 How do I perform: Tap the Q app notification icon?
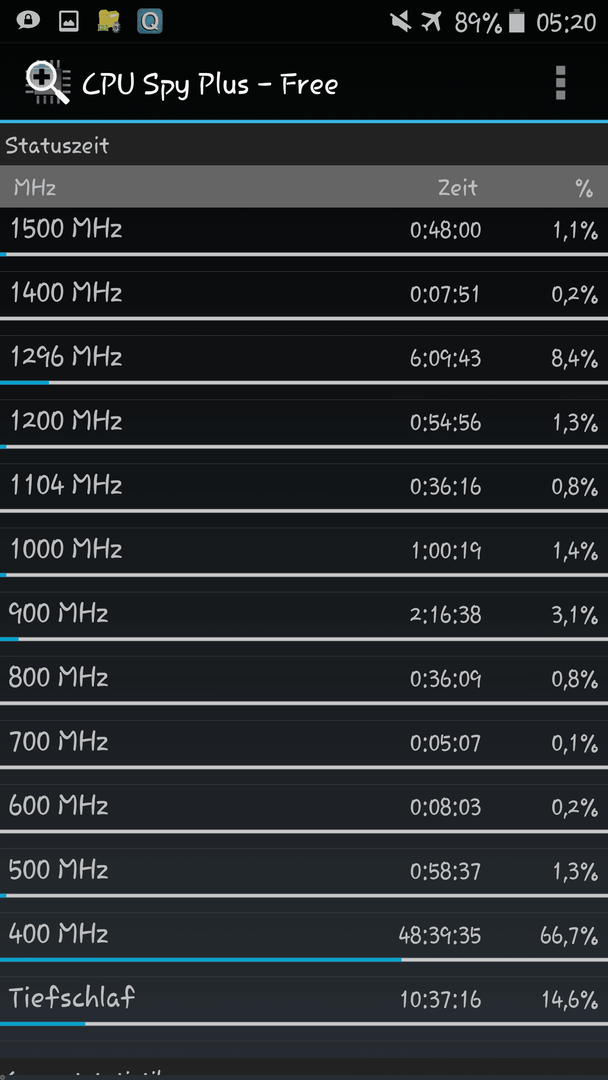click(x=149, y=21)
